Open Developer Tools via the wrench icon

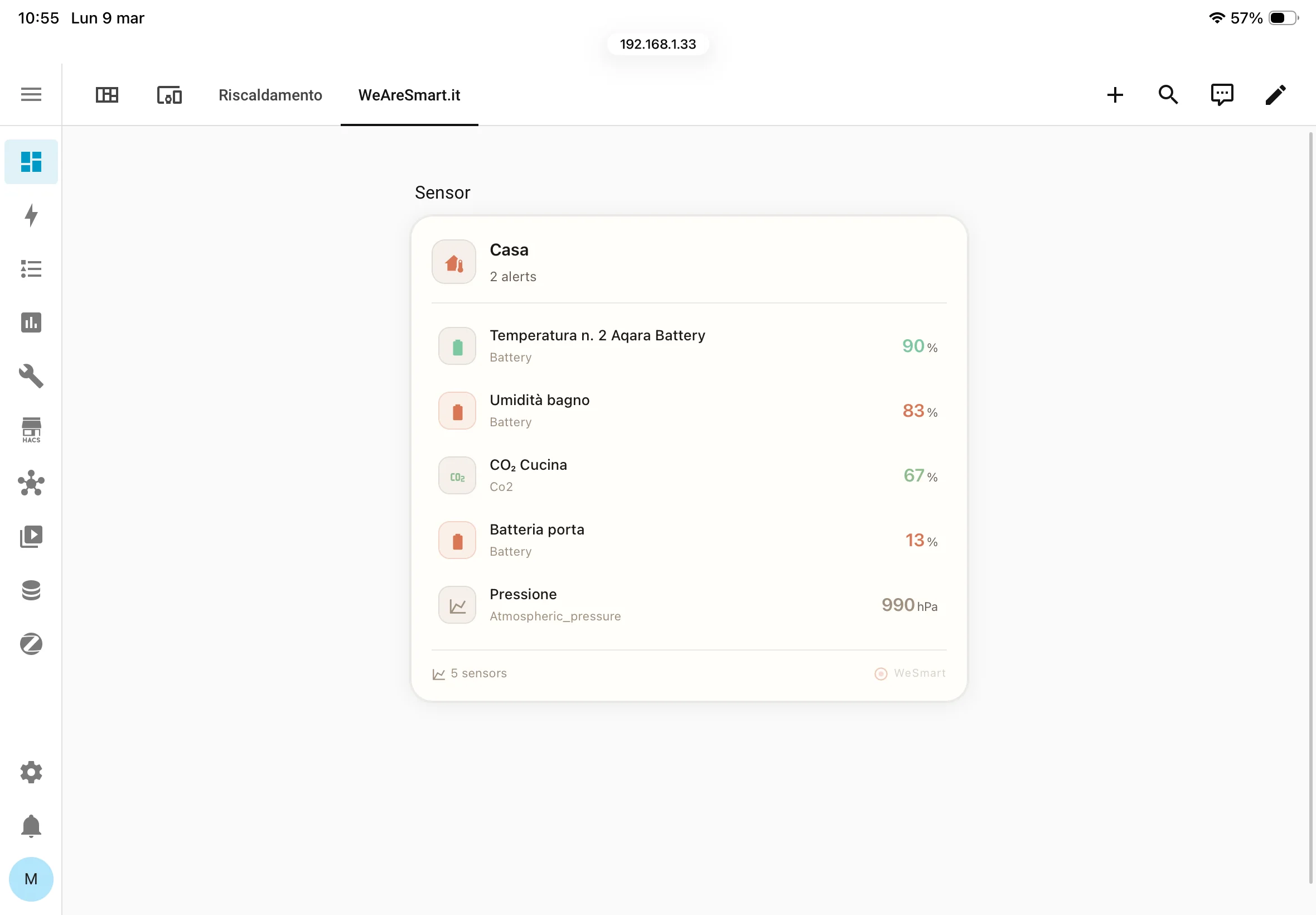[x=31, y=375]
